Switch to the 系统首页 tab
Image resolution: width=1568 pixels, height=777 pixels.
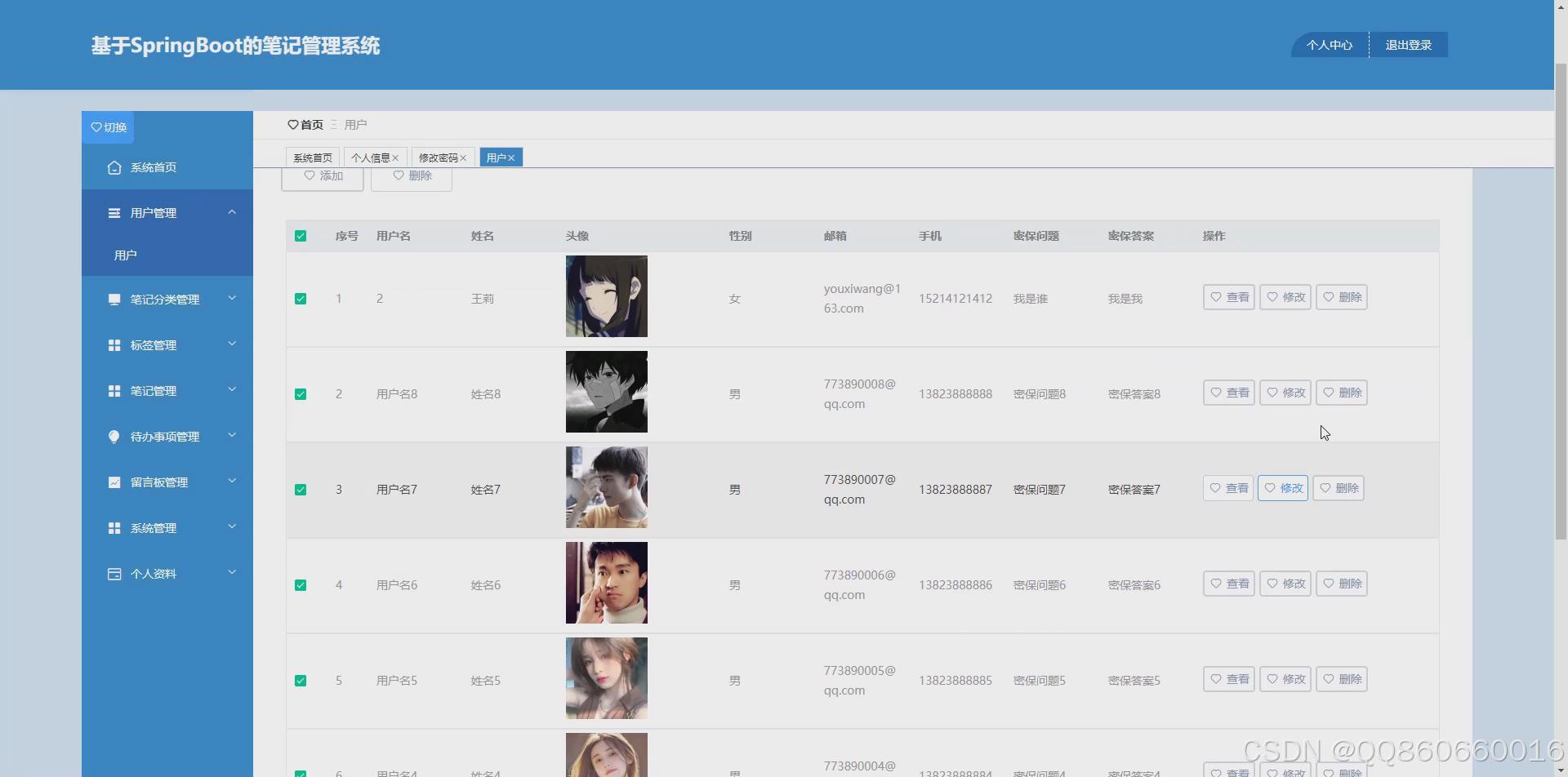coord(313,158)
